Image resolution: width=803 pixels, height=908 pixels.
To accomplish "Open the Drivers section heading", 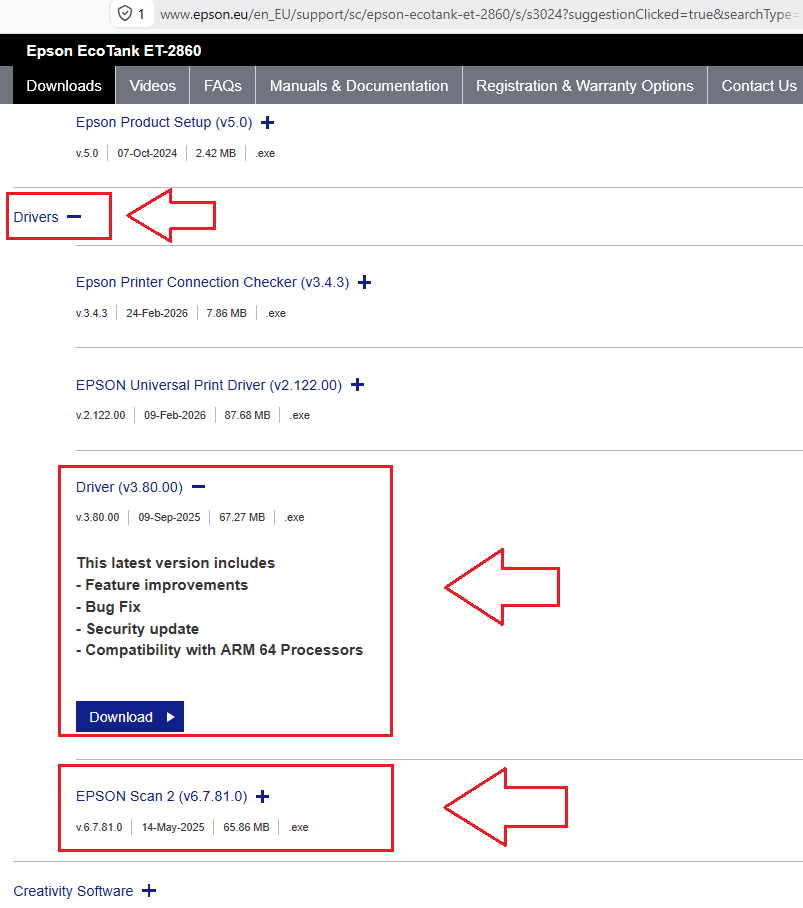I will tap(36, 217).
